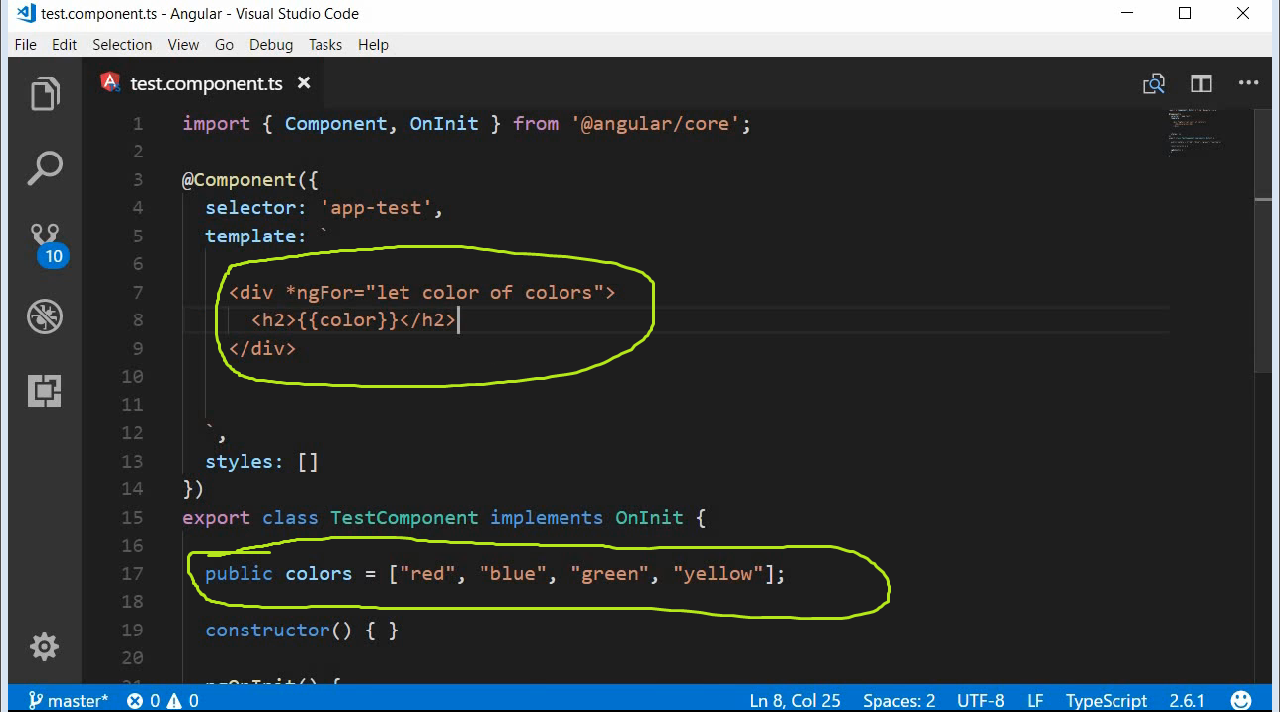Select the Debug icon in activity bar
This screenshot has width=1280, height=712.
pyautogui.click(x=44, y=316)
